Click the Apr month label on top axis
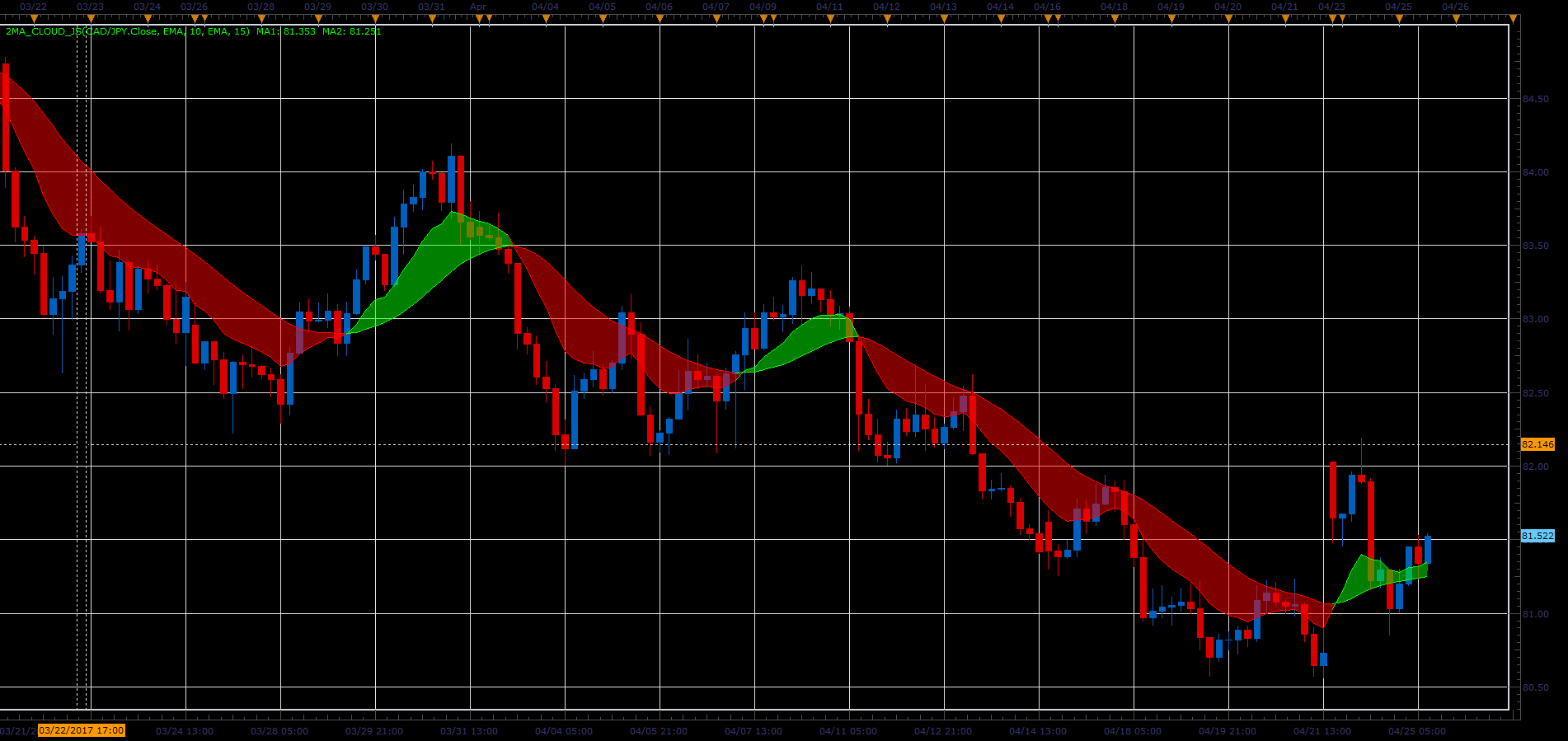The width and height of the screenshot is (1568, 741). tap(478, 7)
